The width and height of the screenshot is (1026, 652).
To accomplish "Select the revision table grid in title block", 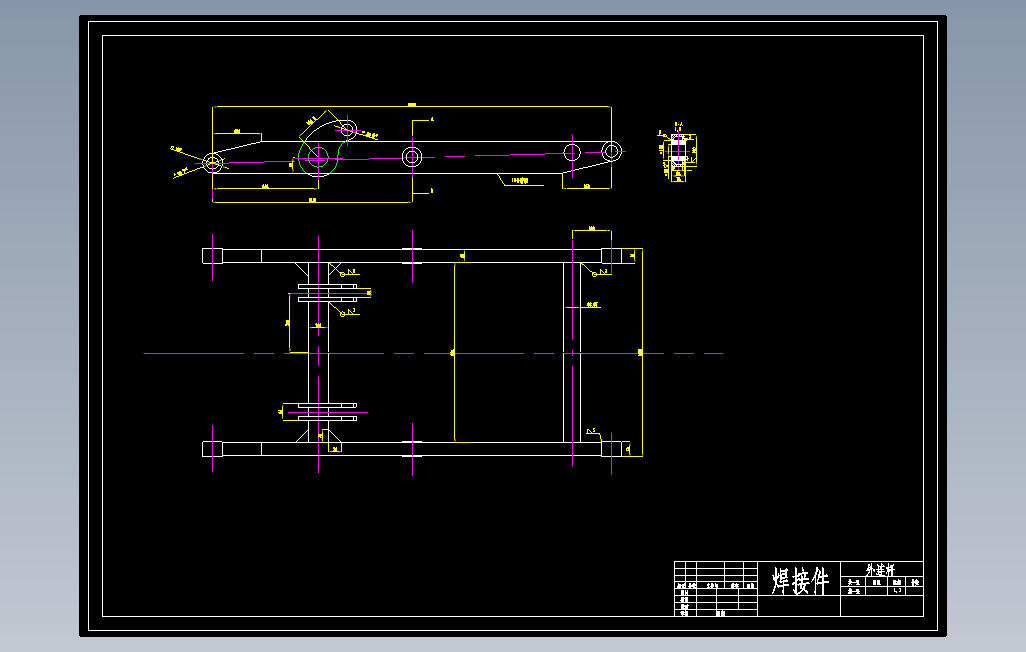I will [716, 589].
